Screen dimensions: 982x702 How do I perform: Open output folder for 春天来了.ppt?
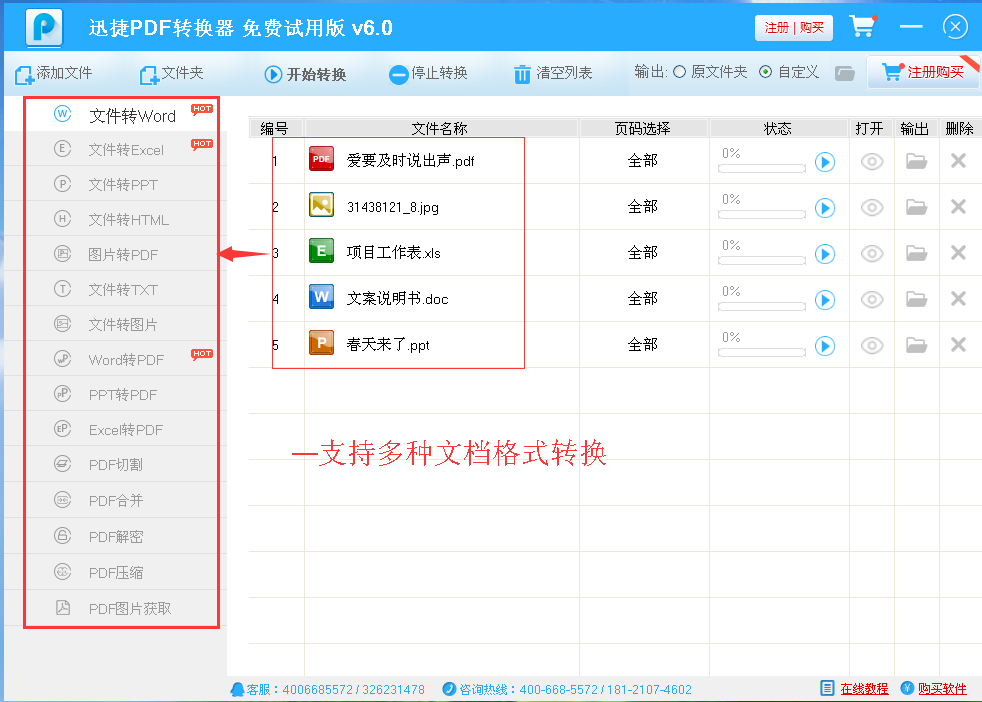point(916,344)
